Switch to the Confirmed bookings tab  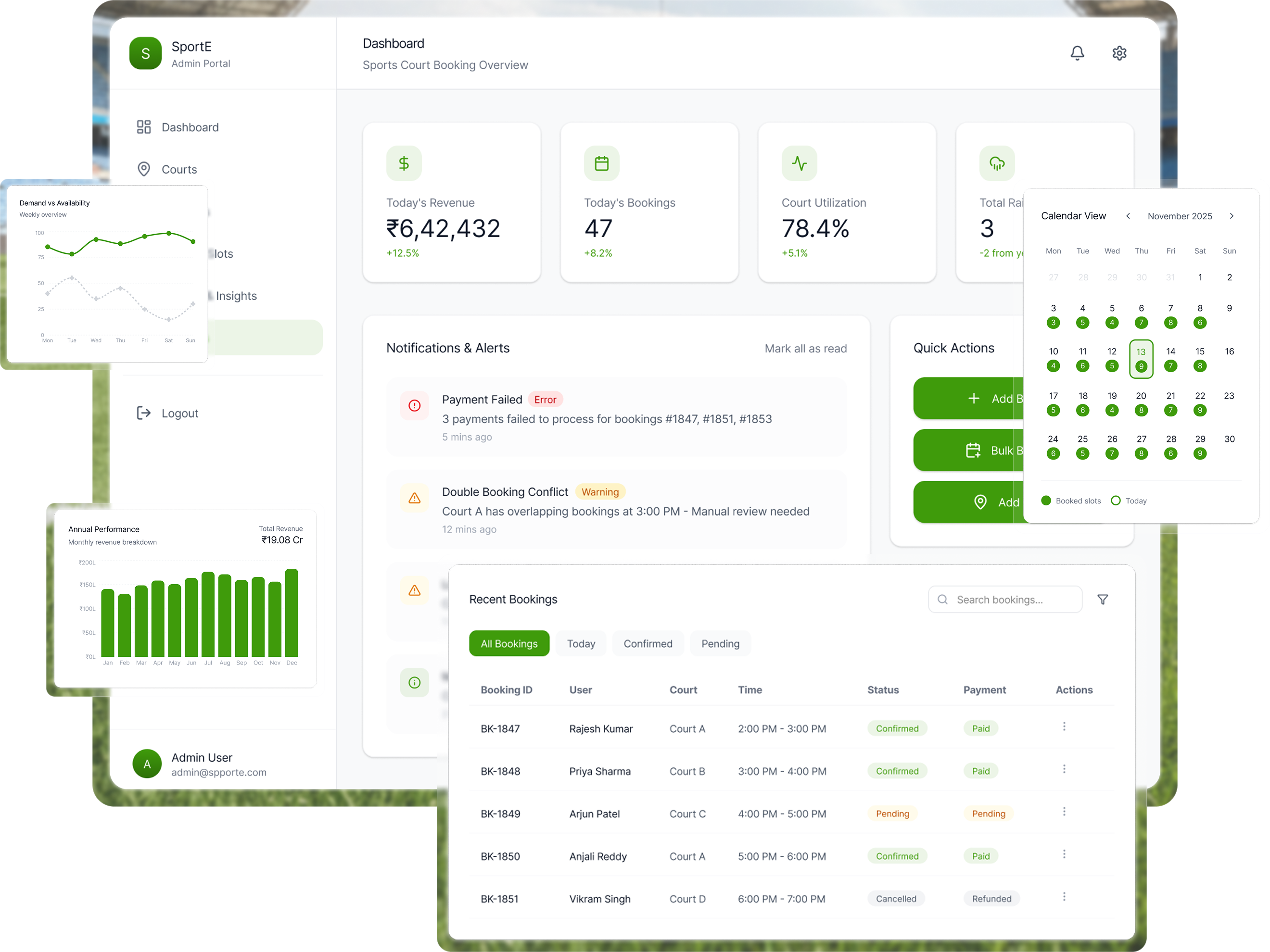coord(648,643)
